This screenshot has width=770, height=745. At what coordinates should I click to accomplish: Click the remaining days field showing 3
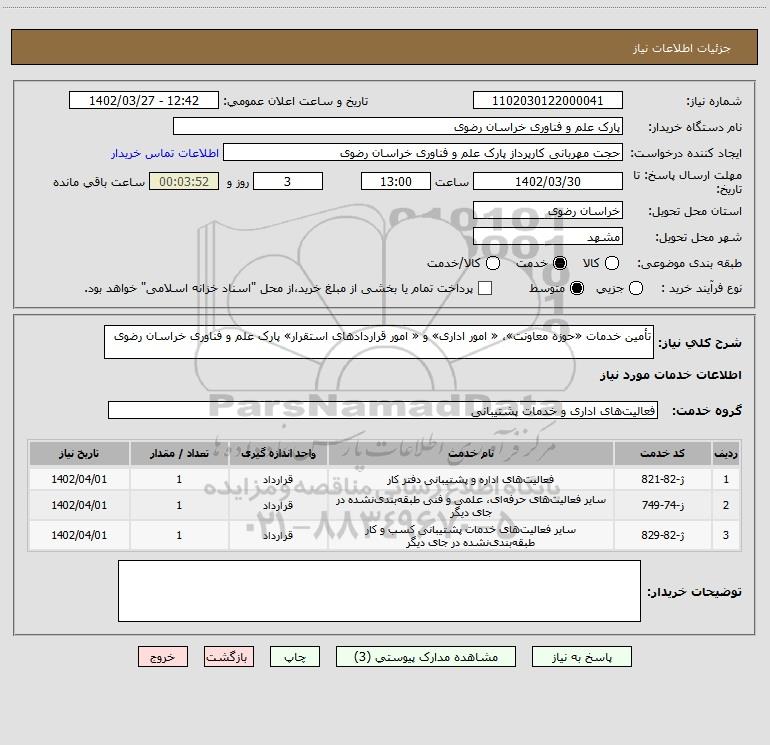(288, 181)
